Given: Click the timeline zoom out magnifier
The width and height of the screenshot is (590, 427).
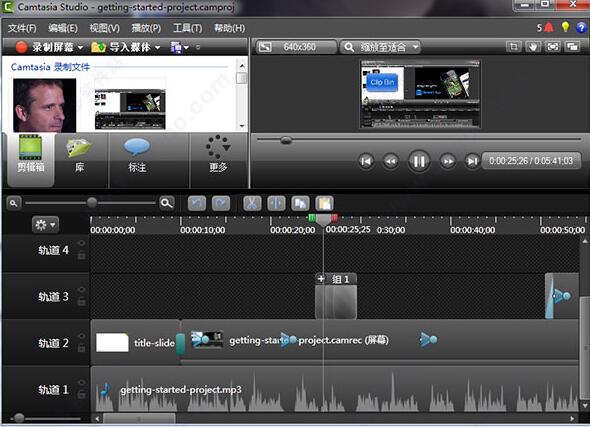Looking at the screenshot, I should (14, 204).
